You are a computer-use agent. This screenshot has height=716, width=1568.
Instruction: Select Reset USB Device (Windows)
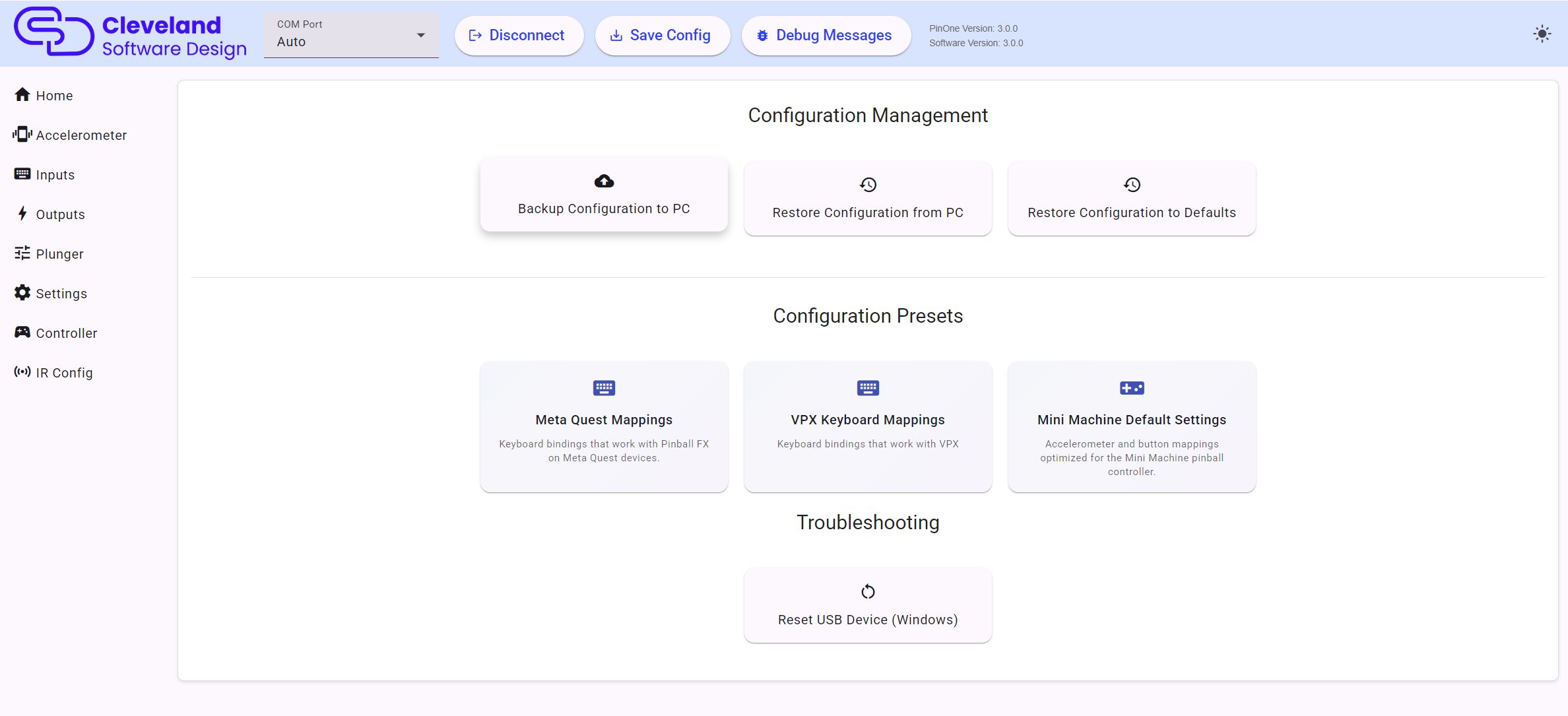click(868, 605)
